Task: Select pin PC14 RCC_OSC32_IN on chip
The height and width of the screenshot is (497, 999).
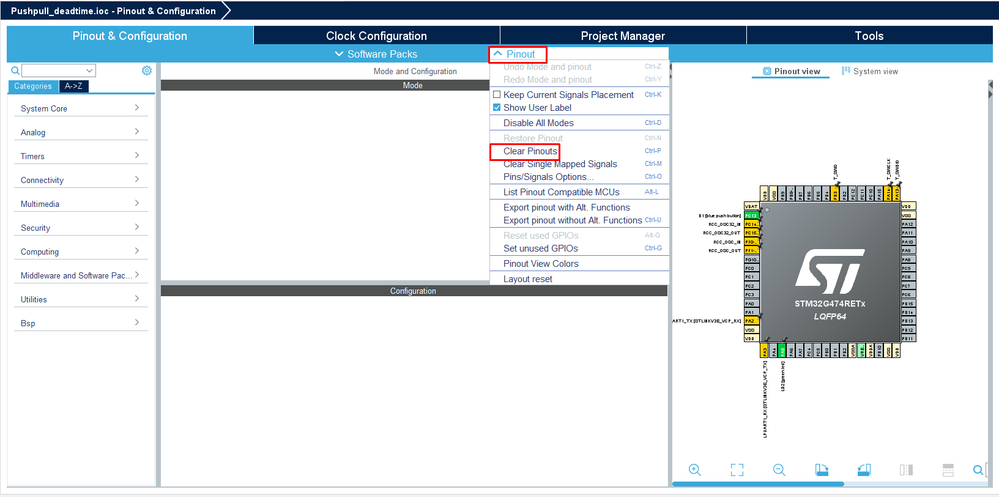Action: click(x=752, y=224)
